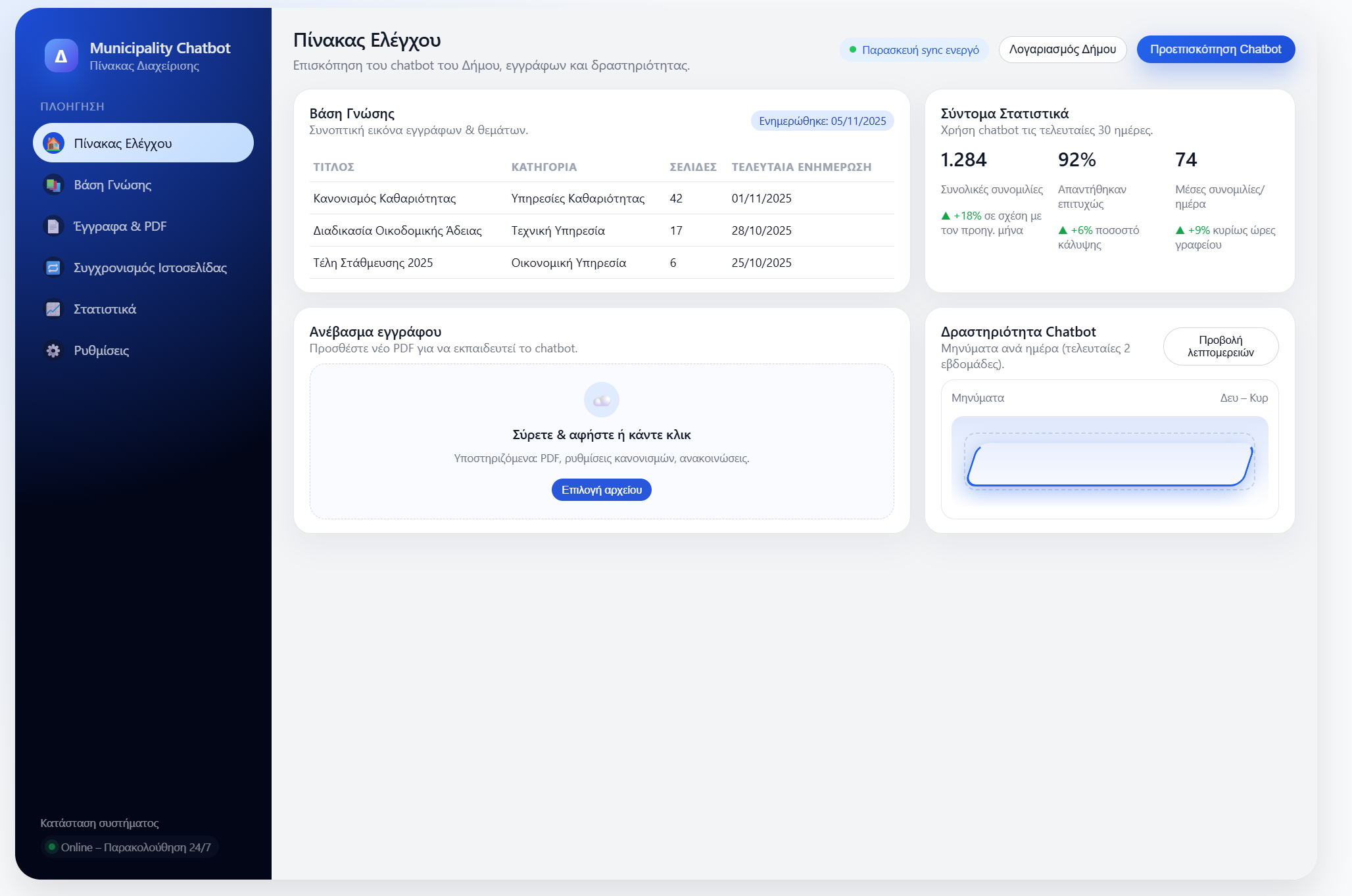Click the green Online status indicator
This screenshot has width=1352, height=896.
coord(53,847)
